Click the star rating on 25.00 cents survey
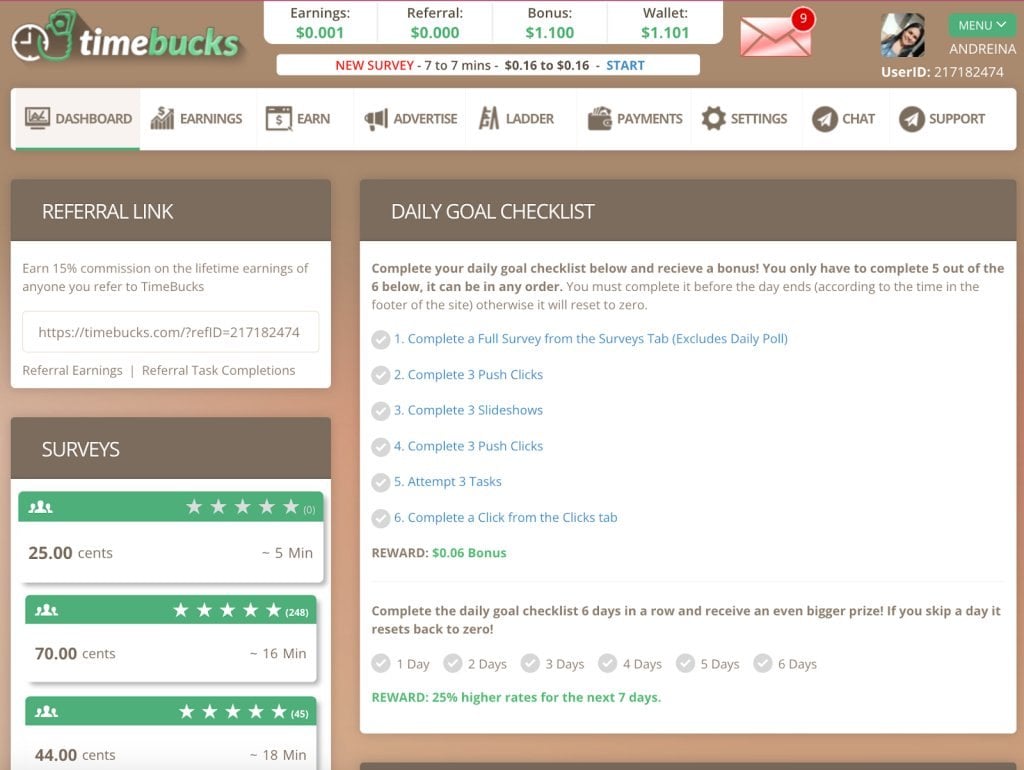Image resolution: width=1024 pixels, height=770 pixels. (x=242, y=507)
